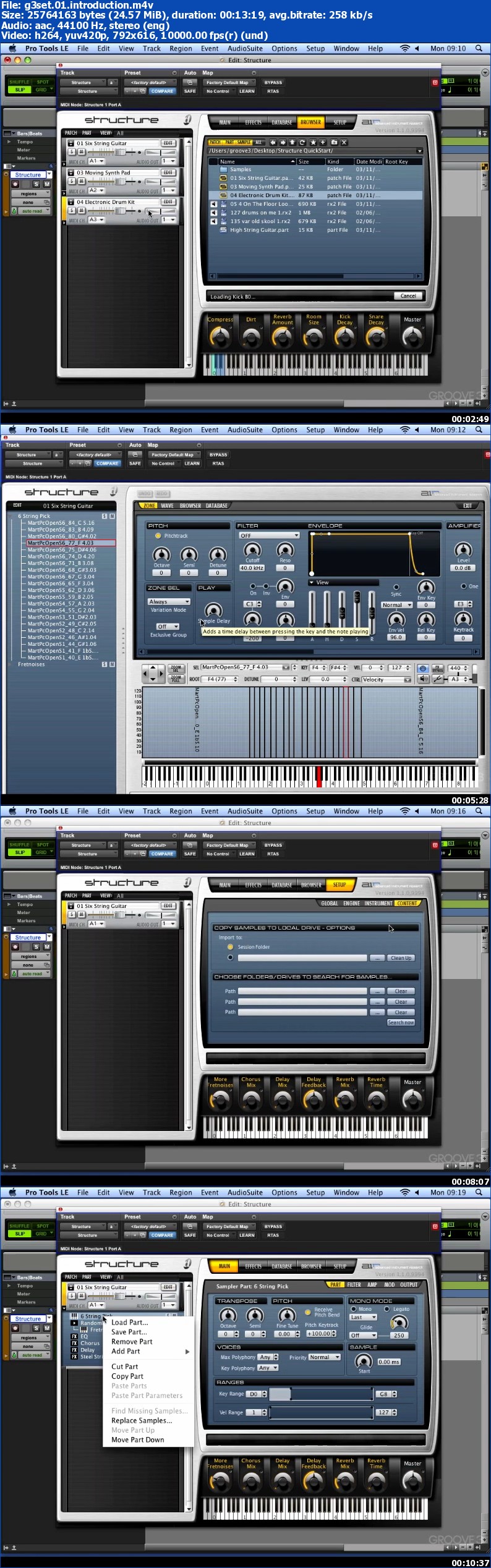Open the CTRL 'Velocity' dropdown
This screenshot has width=491, height=1568.
tap(386, 679)
